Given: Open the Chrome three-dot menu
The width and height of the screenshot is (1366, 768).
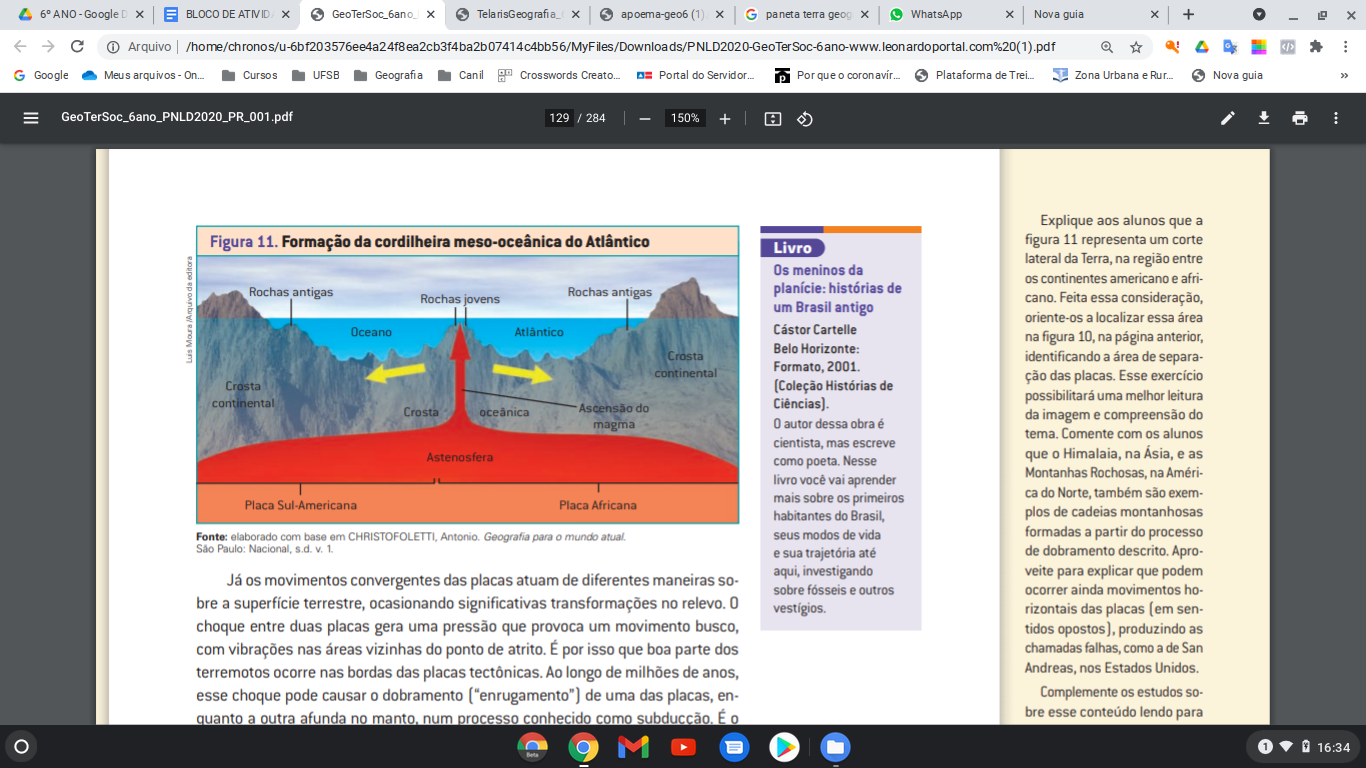Looking at the screenshot, I should [x=1345, y=47].
